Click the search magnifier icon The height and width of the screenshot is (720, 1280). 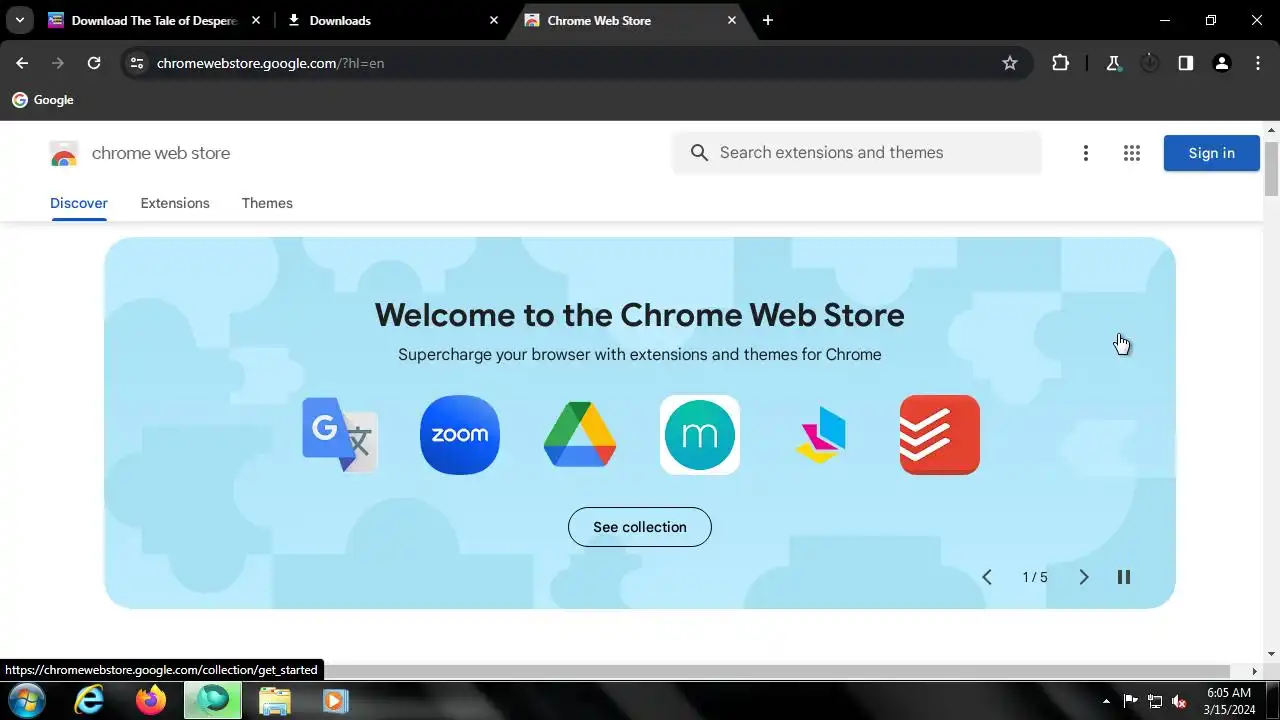tap(700, 153)
